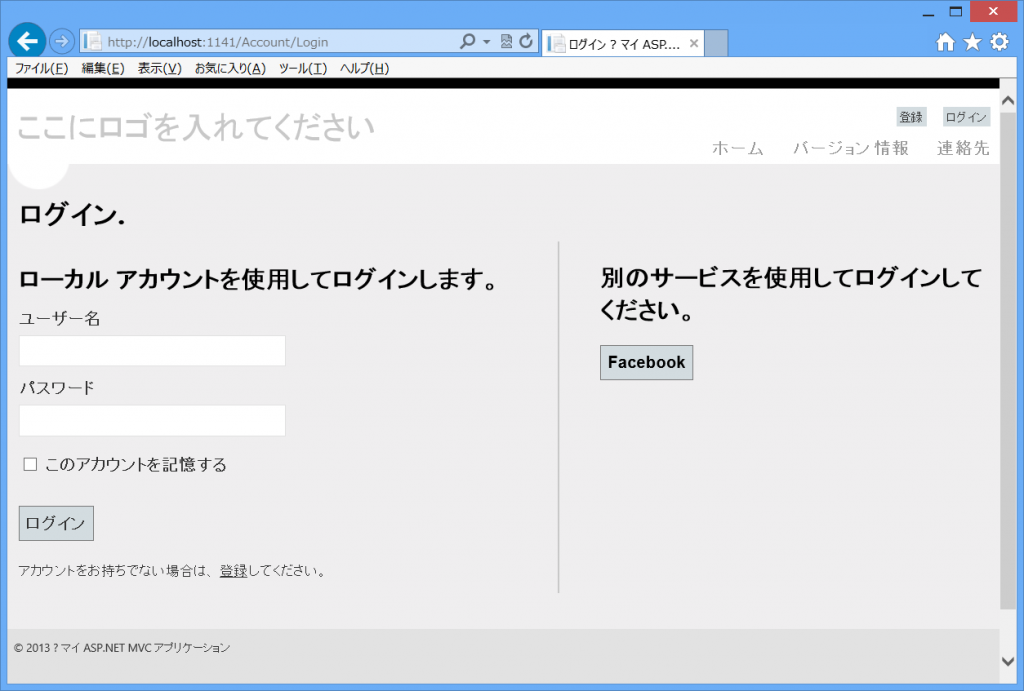
Task: Click the Back navigation arrow
Action: tap(26, 42)
